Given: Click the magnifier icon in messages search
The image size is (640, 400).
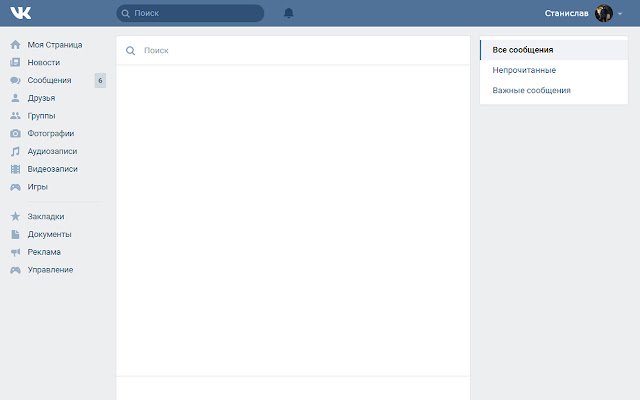Looking at the screenshot, I should pyautogui.click(x=131, y=51).
